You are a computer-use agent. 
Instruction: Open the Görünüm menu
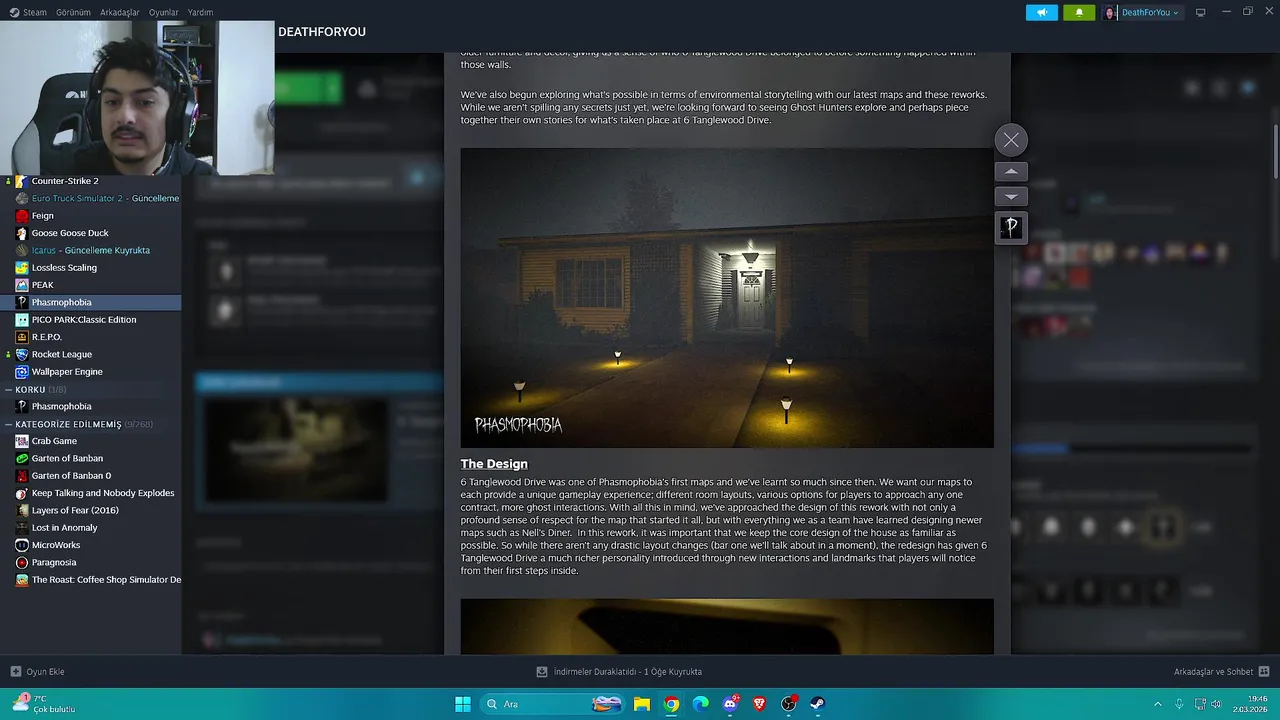73,12
